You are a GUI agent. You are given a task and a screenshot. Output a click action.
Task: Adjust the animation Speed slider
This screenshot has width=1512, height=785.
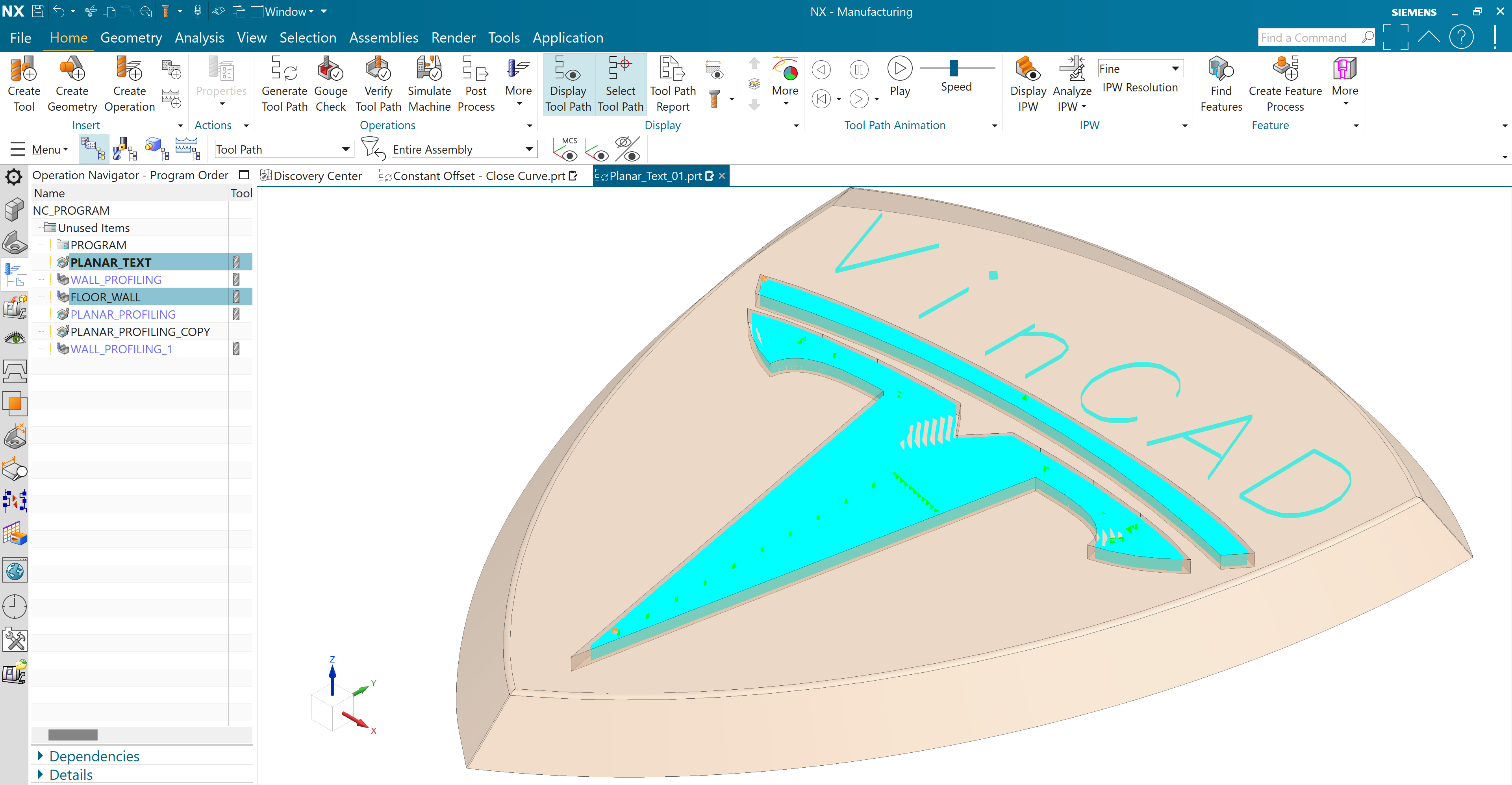coord(953,69)
